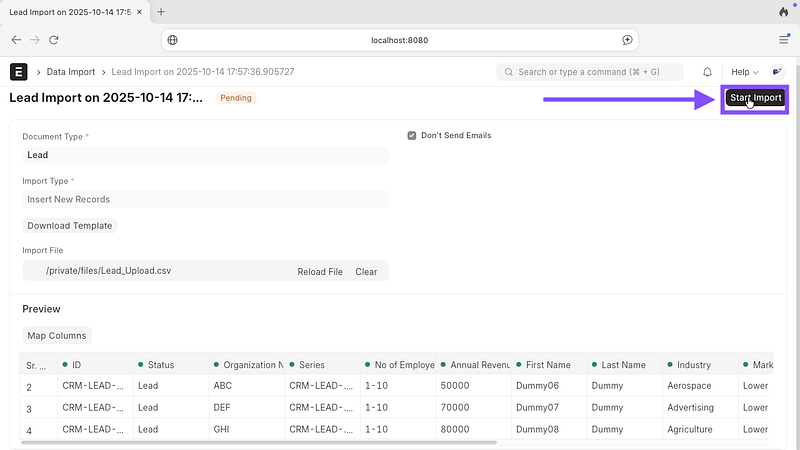Image resolution: width=800 pixels, height=450 pixels.
Task: Click the Download Template button
Action: (70, 226)
